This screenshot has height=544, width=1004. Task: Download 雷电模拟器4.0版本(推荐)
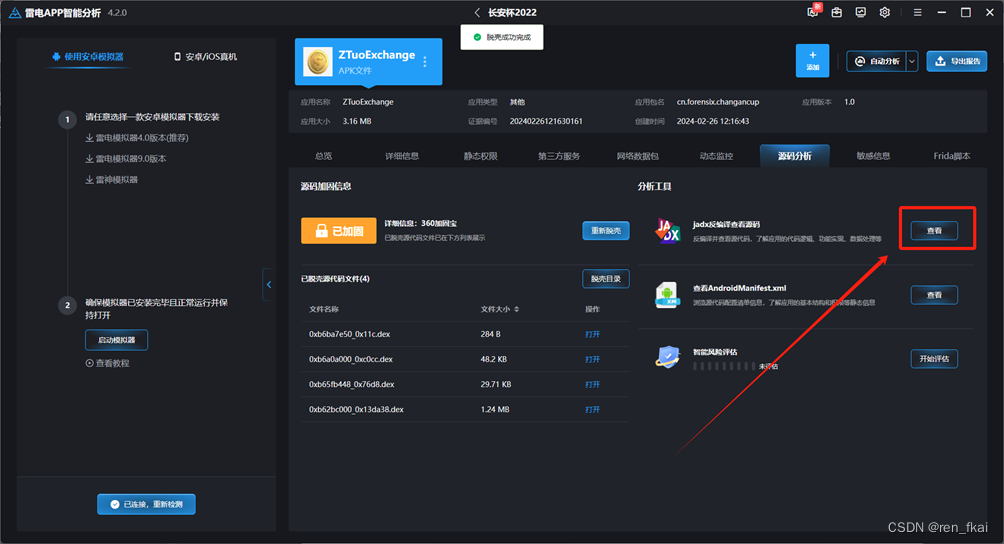point(136,138)
